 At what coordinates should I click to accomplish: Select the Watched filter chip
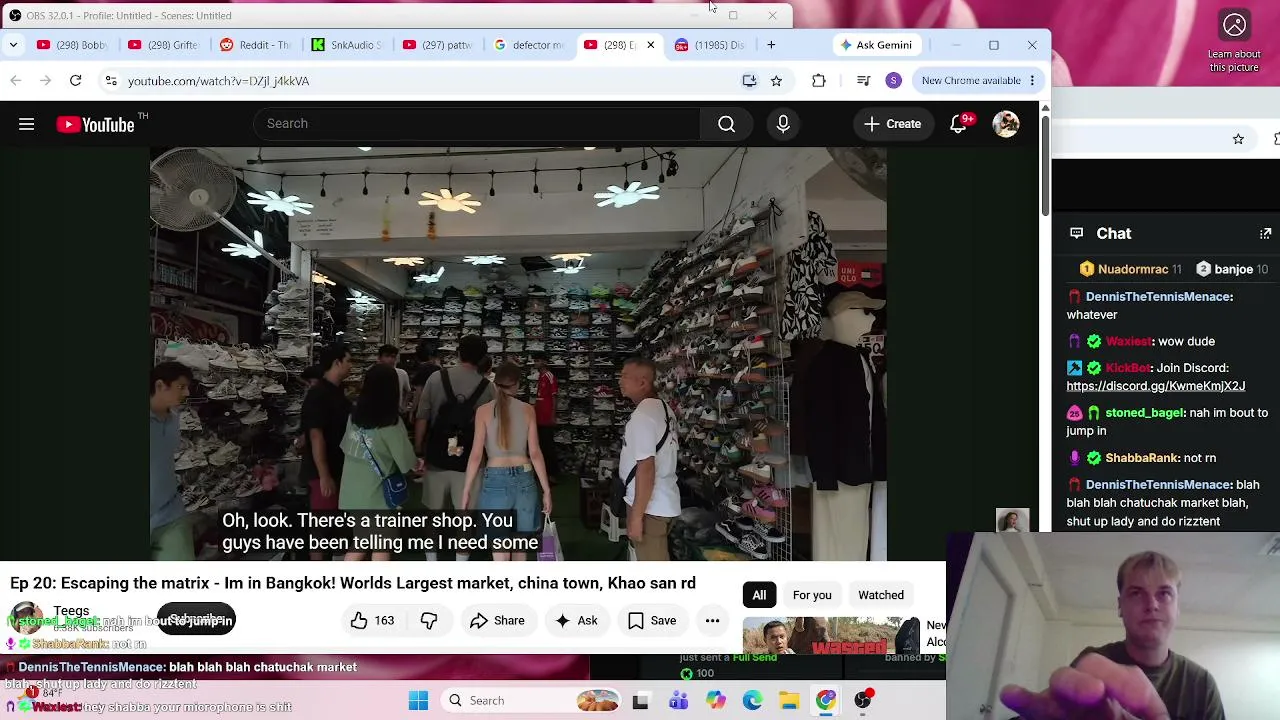[881, 595]
